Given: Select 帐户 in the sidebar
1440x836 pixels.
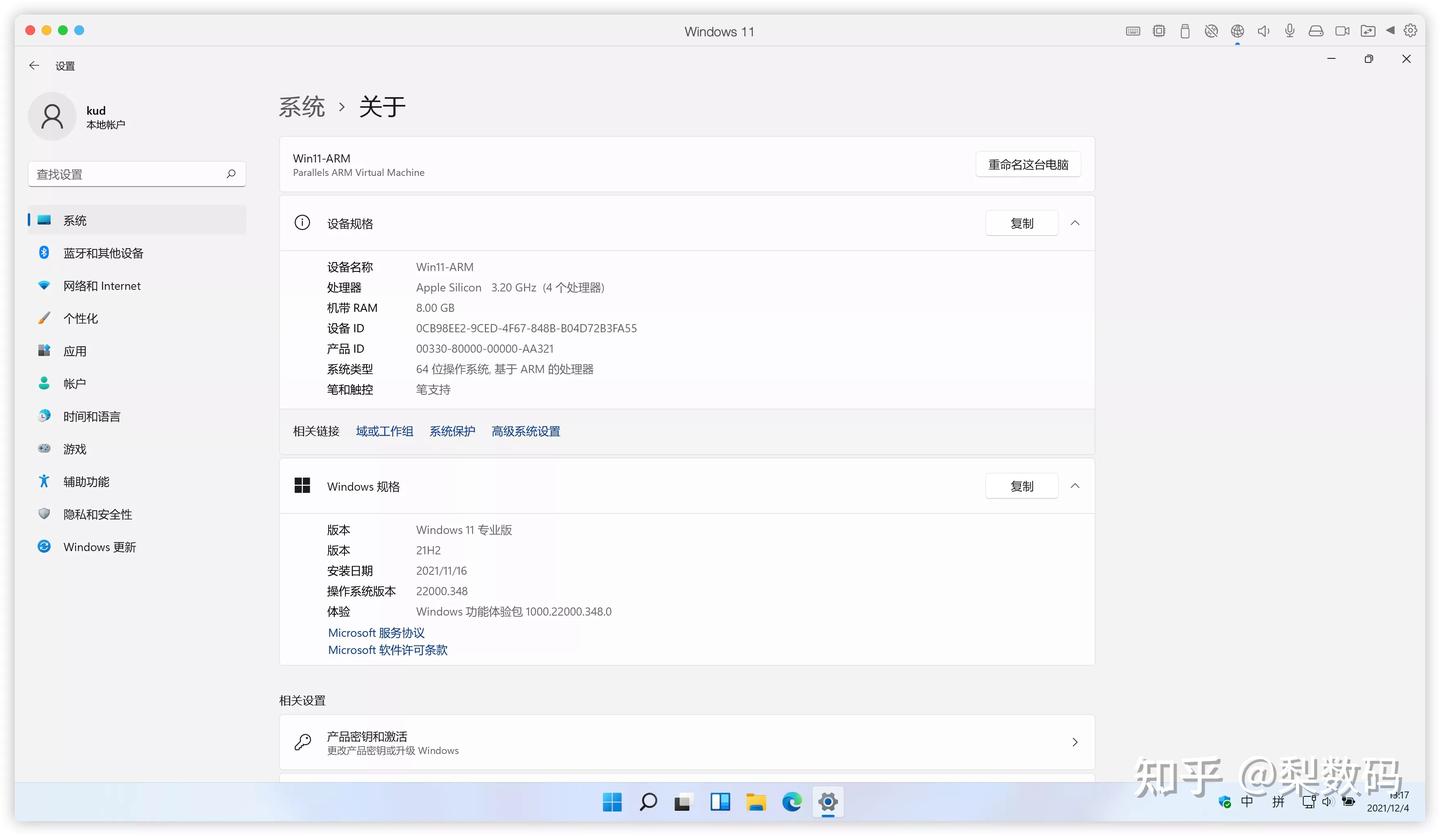Looking at the screenshot, I should click(73, 383).
